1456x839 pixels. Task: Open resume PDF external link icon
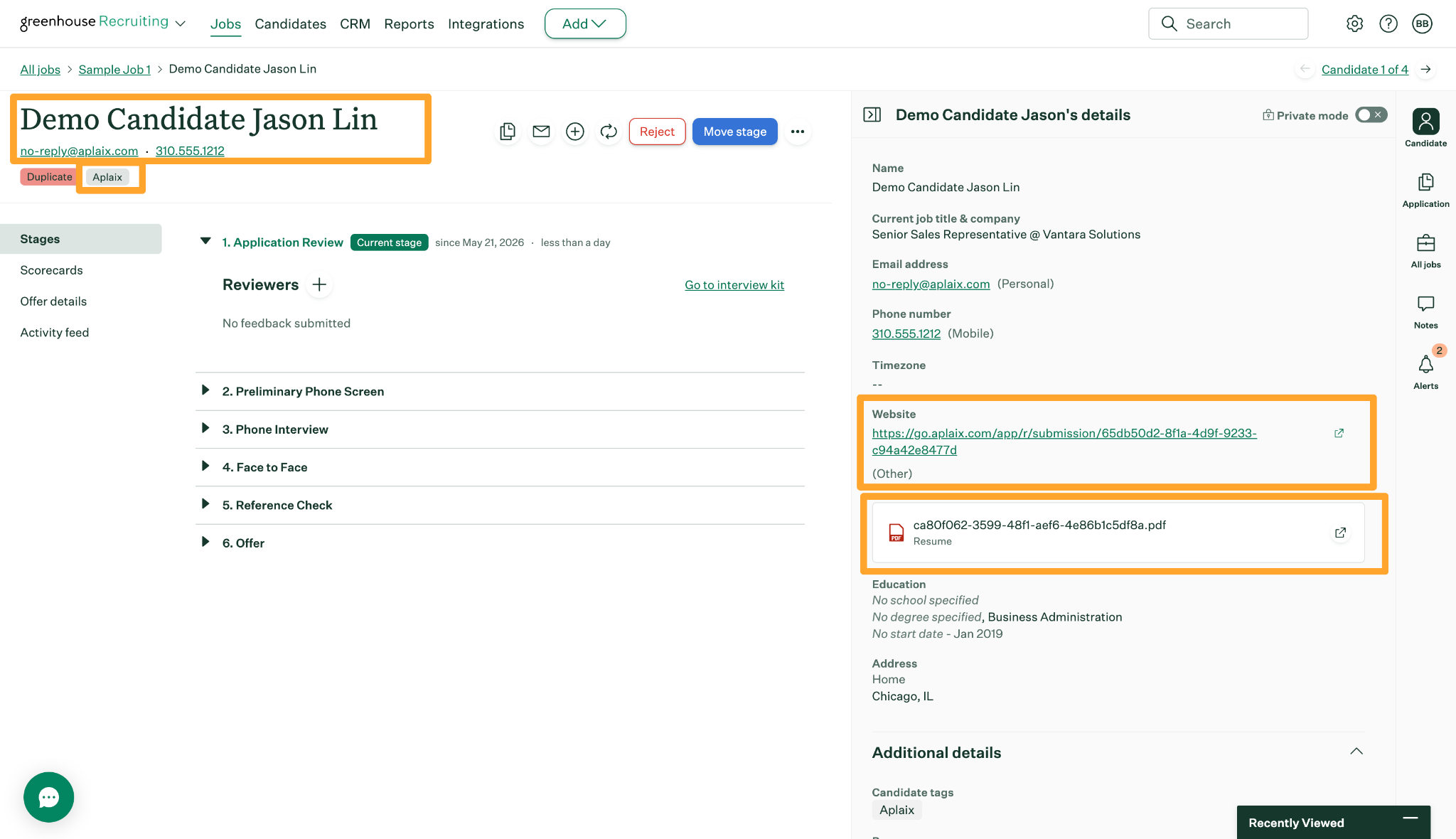(x=1340, y=533)
